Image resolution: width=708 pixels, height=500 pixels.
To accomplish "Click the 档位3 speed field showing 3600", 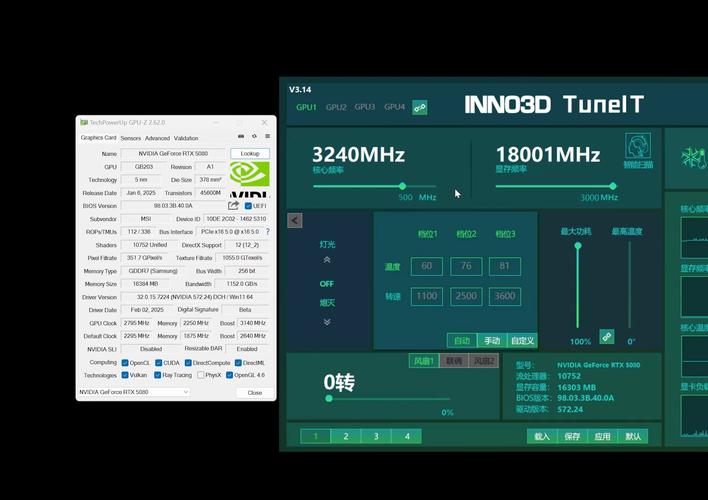I will [x=505, y=296].
